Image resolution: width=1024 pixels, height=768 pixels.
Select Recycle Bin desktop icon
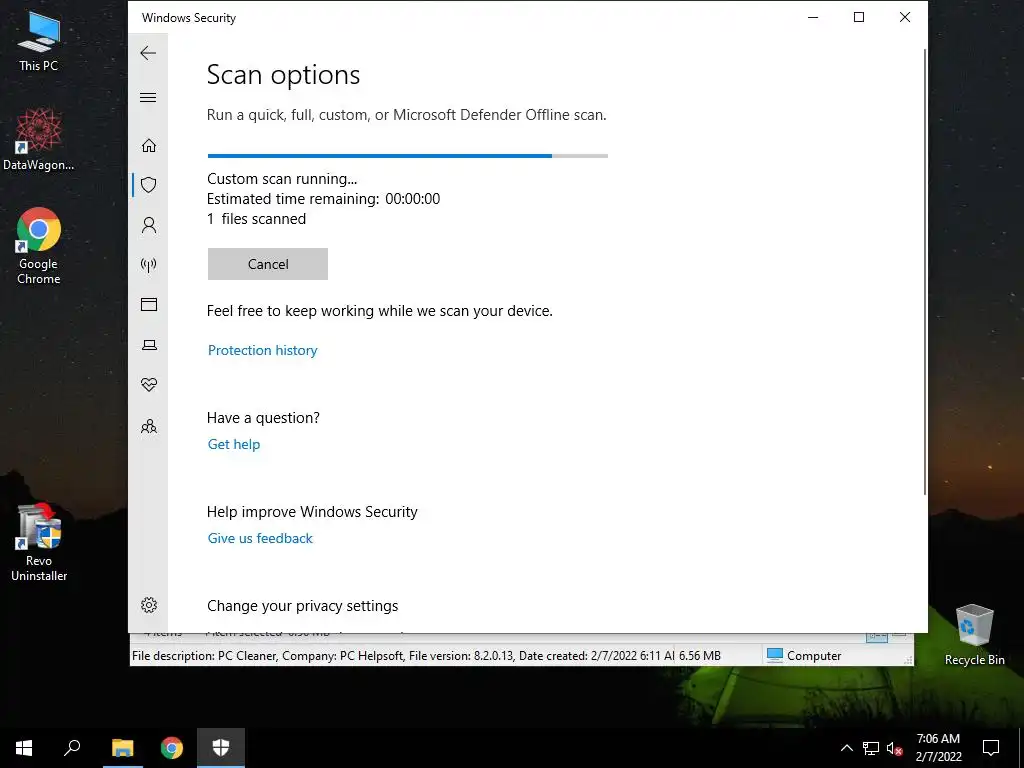coord(974,635)
